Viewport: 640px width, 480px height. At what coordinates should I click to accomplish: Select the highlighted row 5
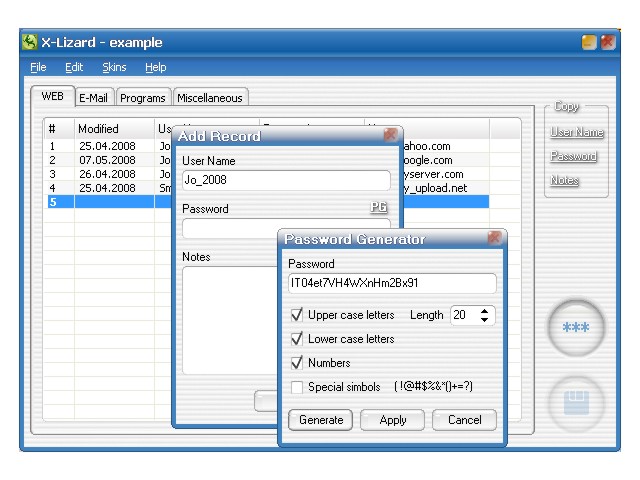[107, 202]
